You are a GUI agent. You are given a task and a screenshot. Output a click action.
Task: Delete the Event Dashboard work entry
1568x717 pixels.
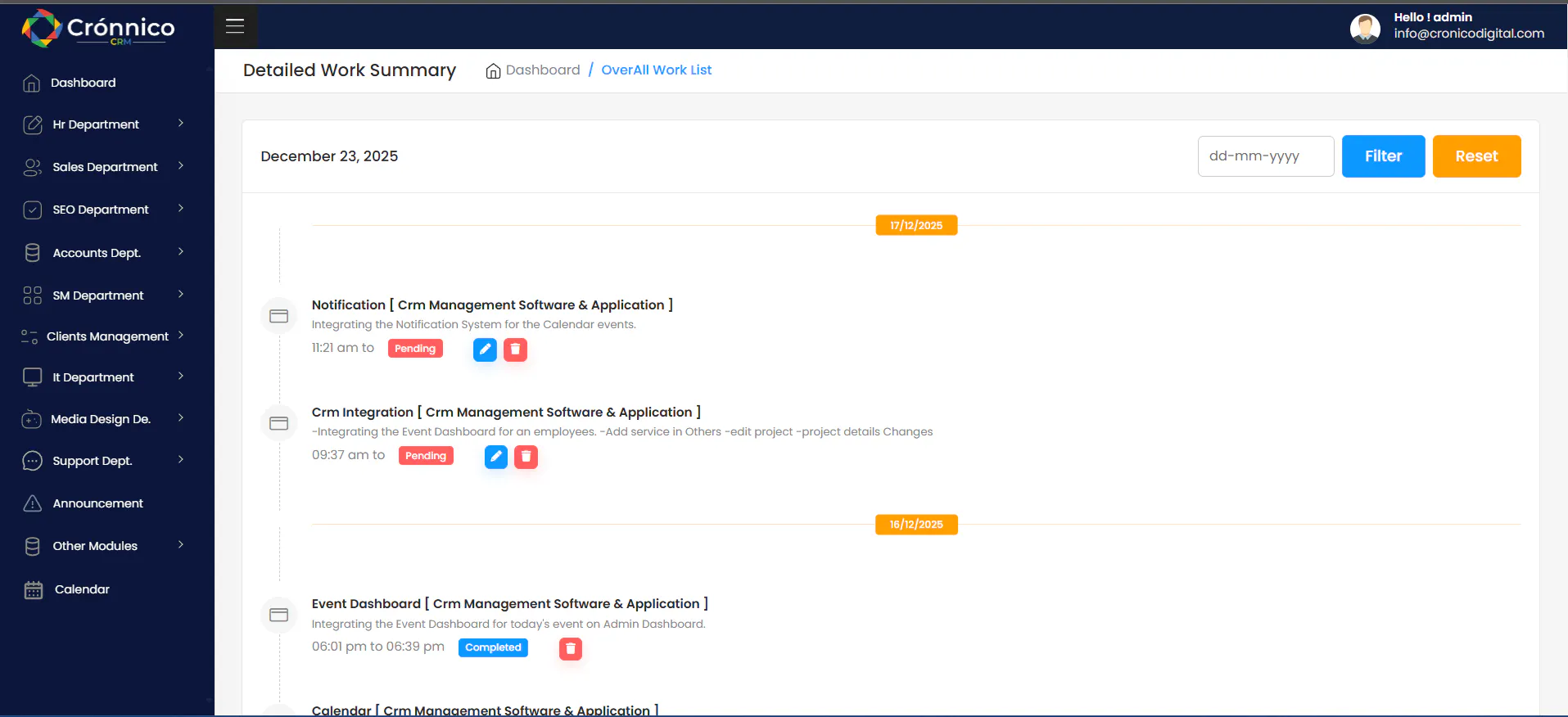tap(571, 649)
